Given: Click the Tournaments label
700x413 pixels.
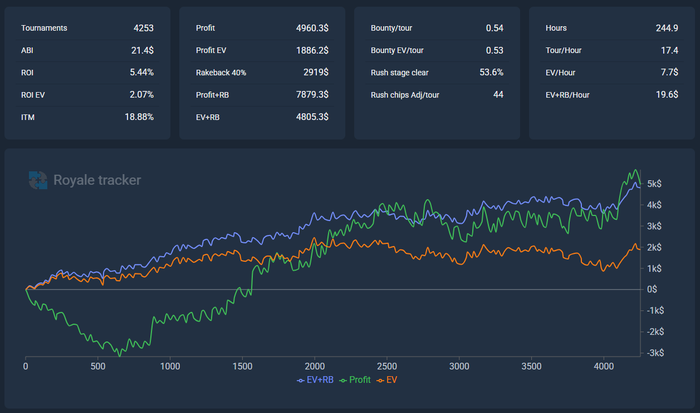Looking at the screenshot, I should (44, 28).
